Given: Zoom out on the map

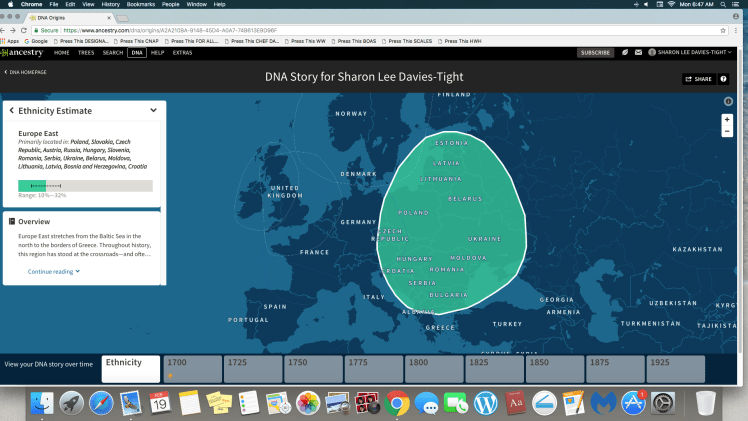Looking at the screenshot, I should 727,131.
